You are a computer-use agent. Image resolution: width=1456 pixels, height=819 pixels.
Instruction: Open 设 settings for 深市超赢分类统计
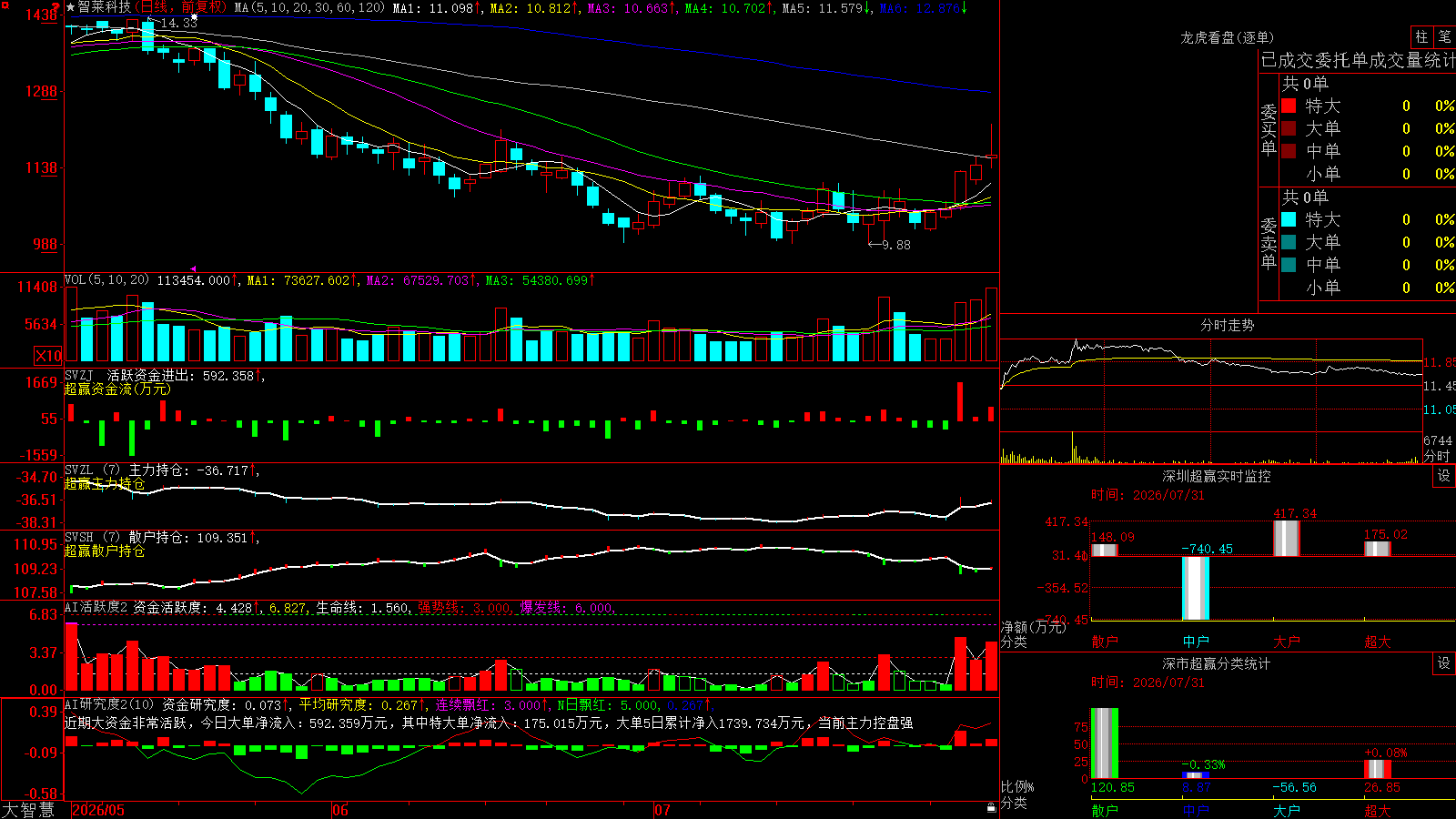point(1444,663)
